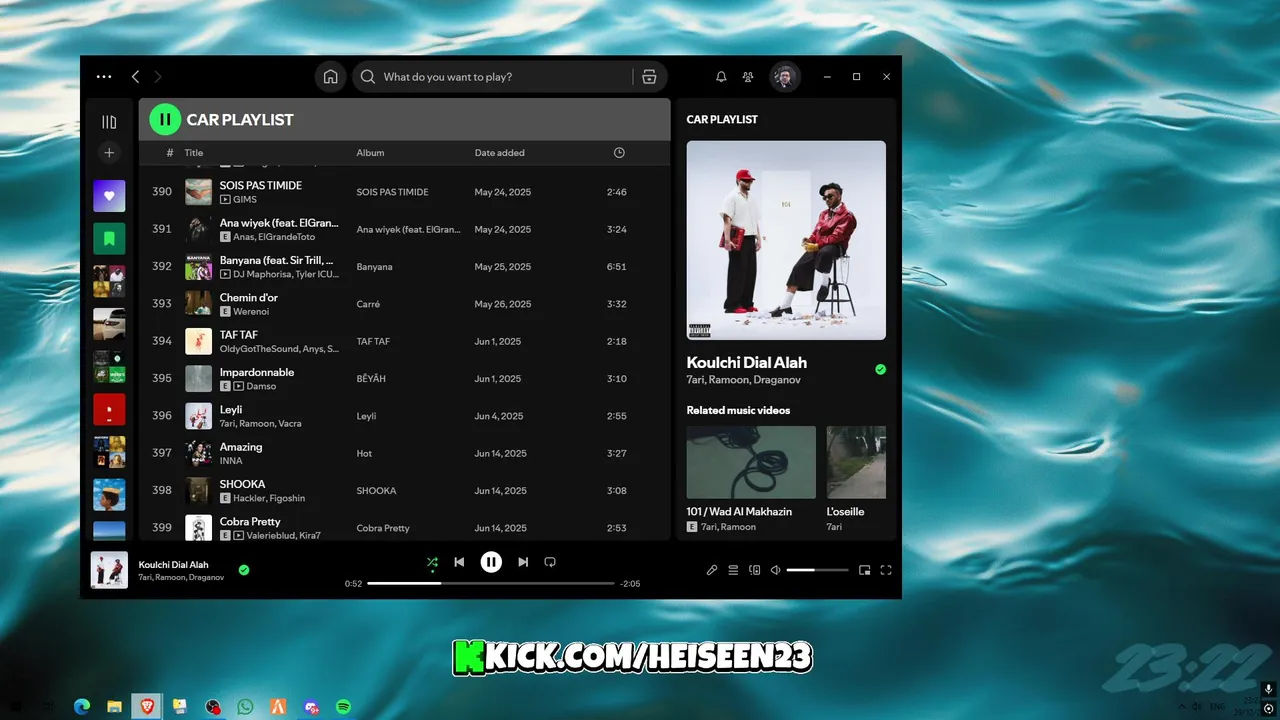Click now playing bar album thumbnail
Image resolution: width=1280 pixels, height=720 pixels.
click(x=109, y=570)
